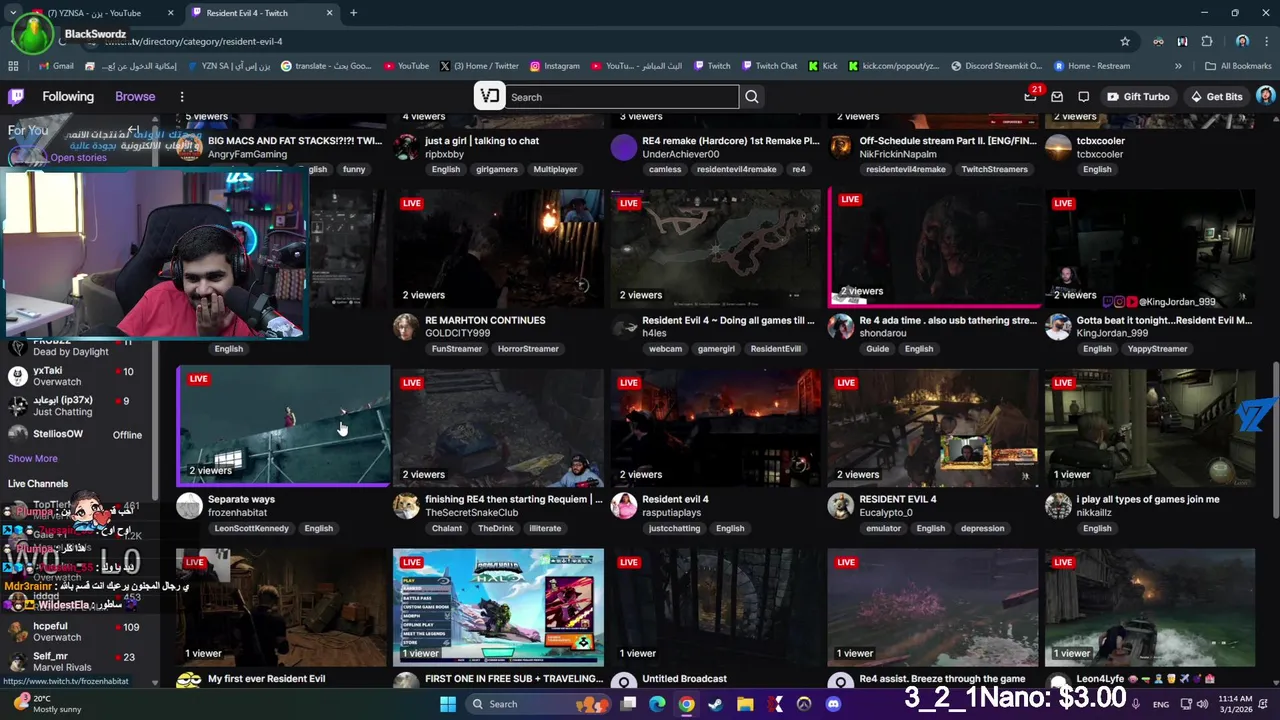Image resolution: width=1280 pixels, height=720 pixels.
Task: Click emulator tag
Action: 883,528
